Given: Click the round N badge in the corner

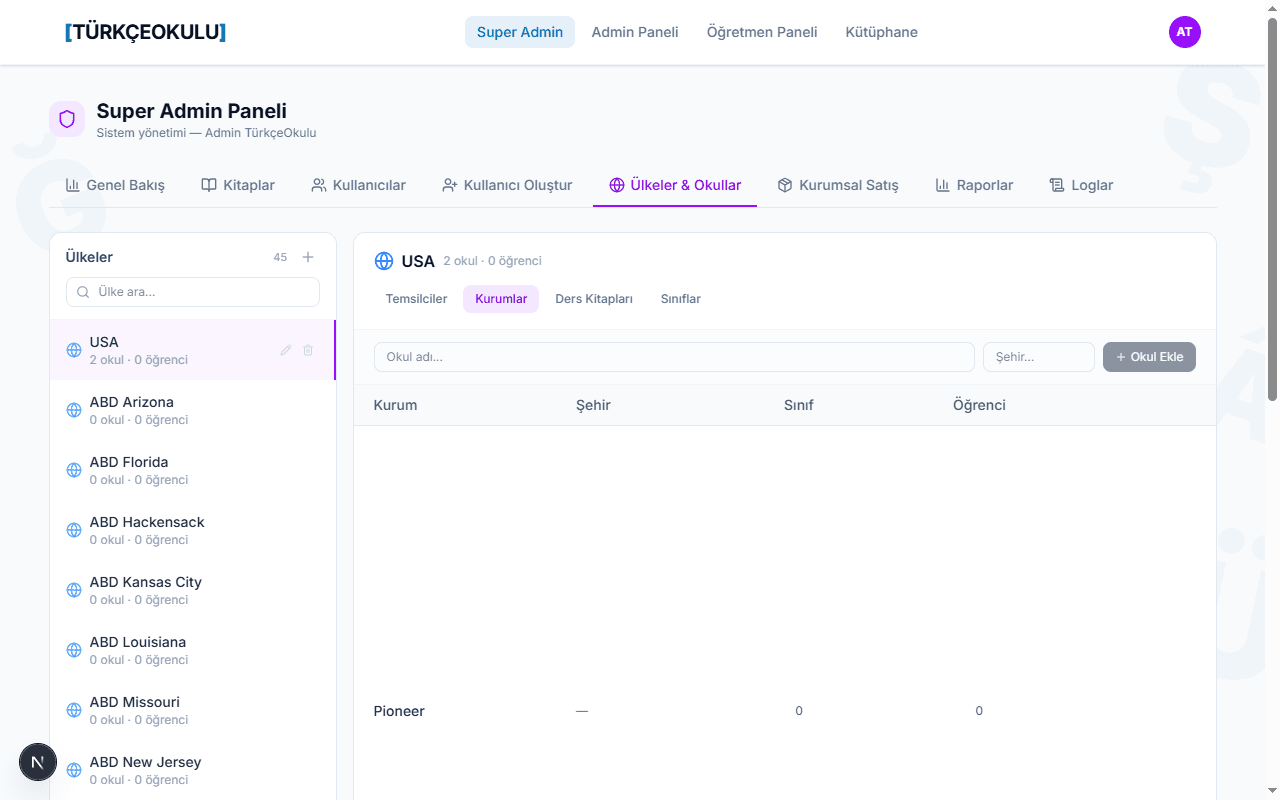Looking at the screenshot, I should (37, 763).
